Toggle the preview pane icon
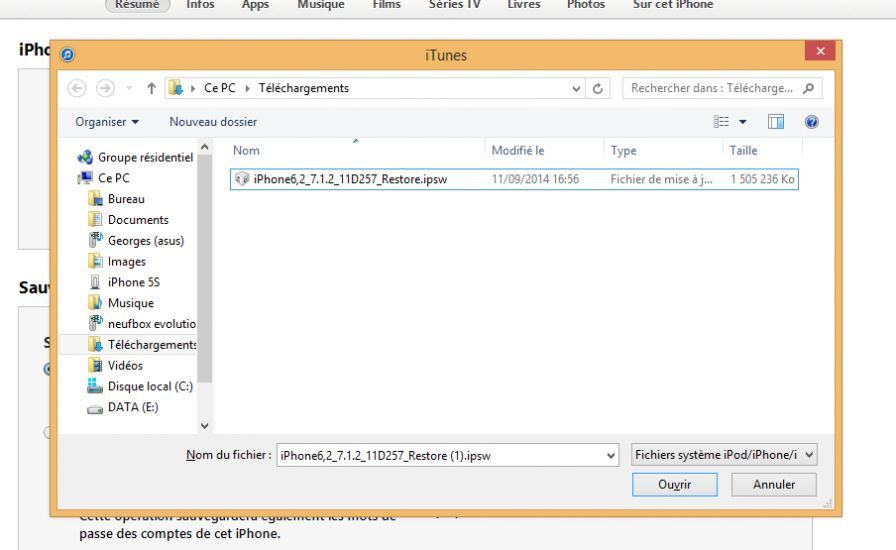Viewport: 896px width, 550px height. (775, 122)
